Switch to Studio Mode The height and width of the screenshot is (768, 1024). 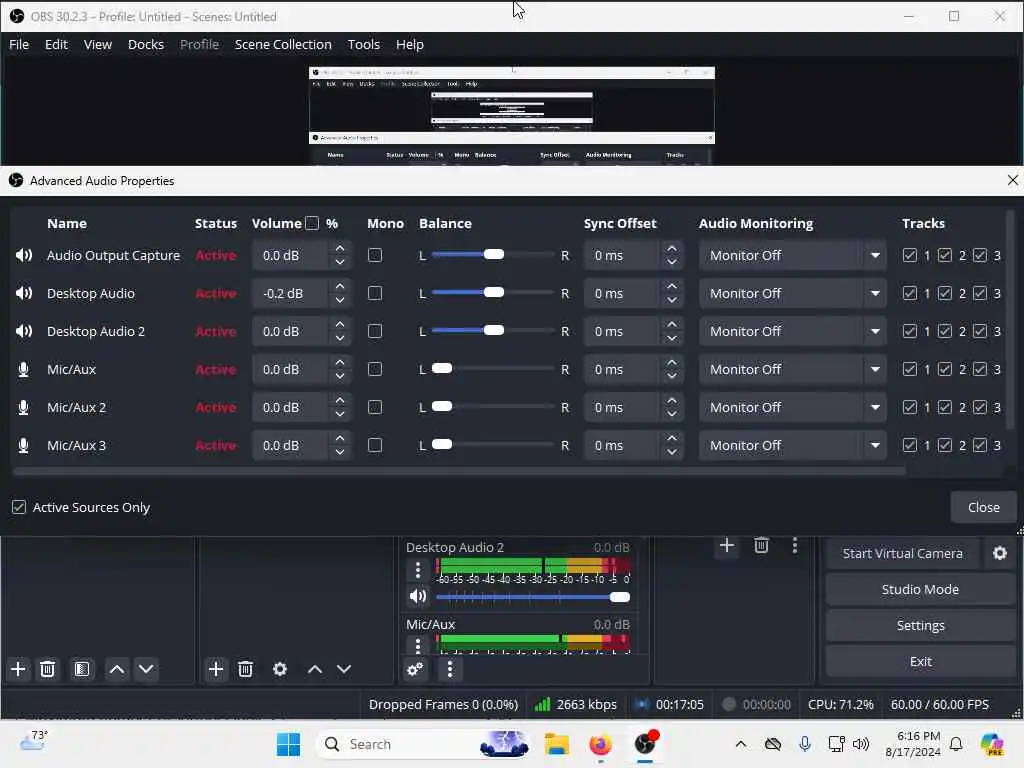tap(920, 589)
